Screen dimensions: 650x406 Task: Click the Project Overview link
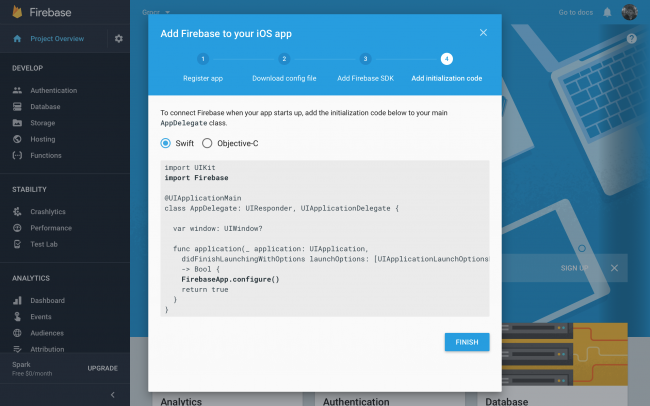click(57, 39)
